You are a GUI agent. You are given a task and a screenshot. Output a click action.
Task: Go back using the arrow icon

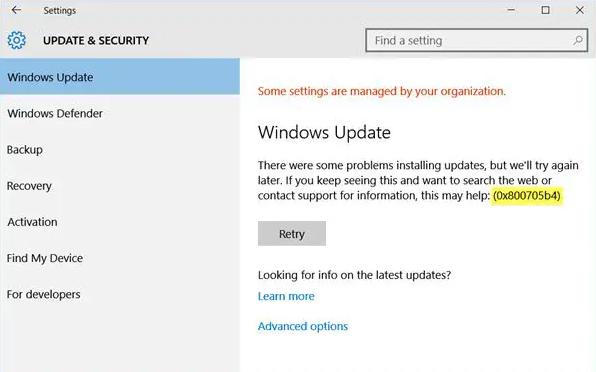pos(16,10)
